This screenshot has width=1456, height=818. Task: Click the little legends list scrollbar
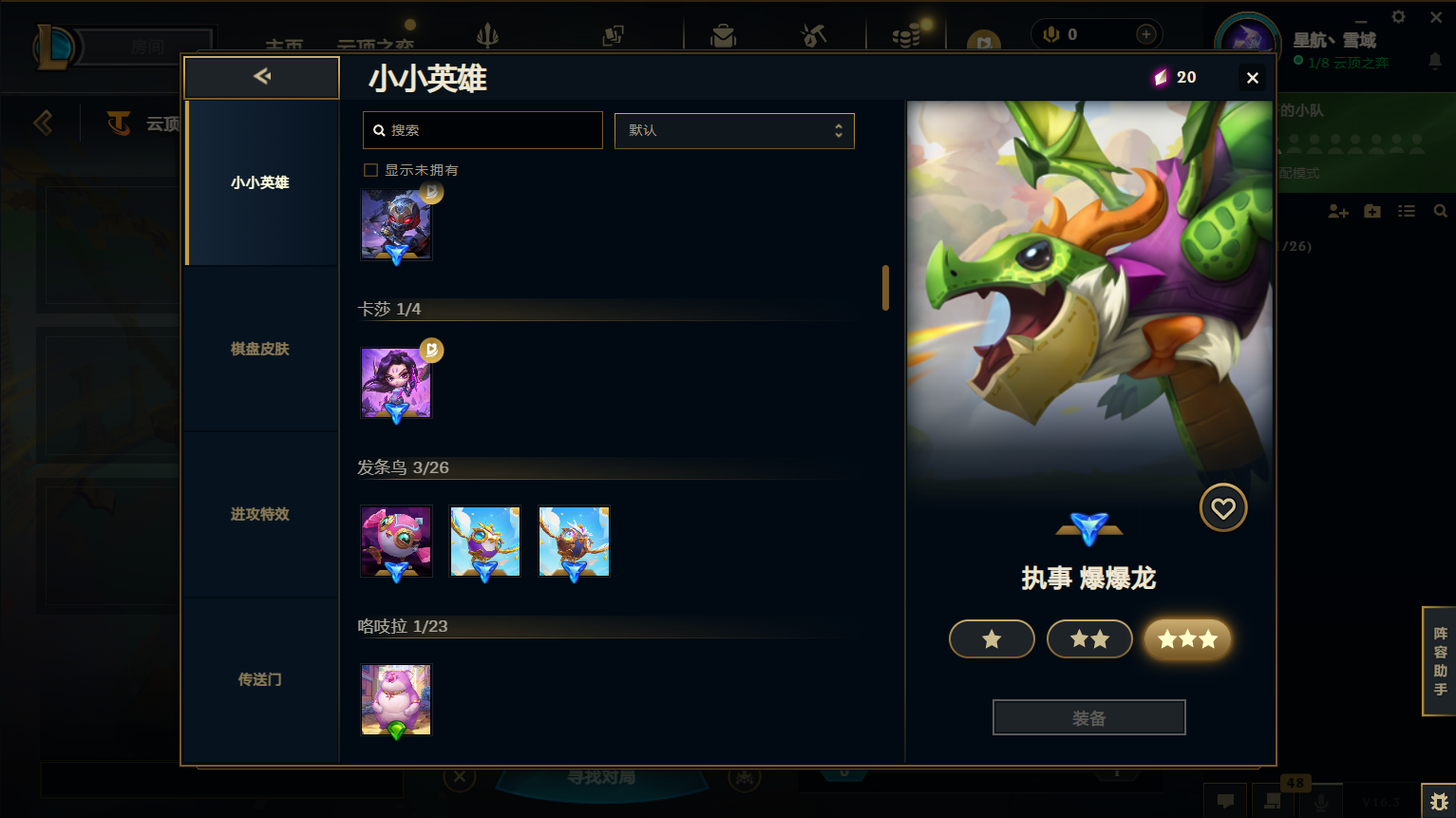pyautogui.click(x=885, y=288)
